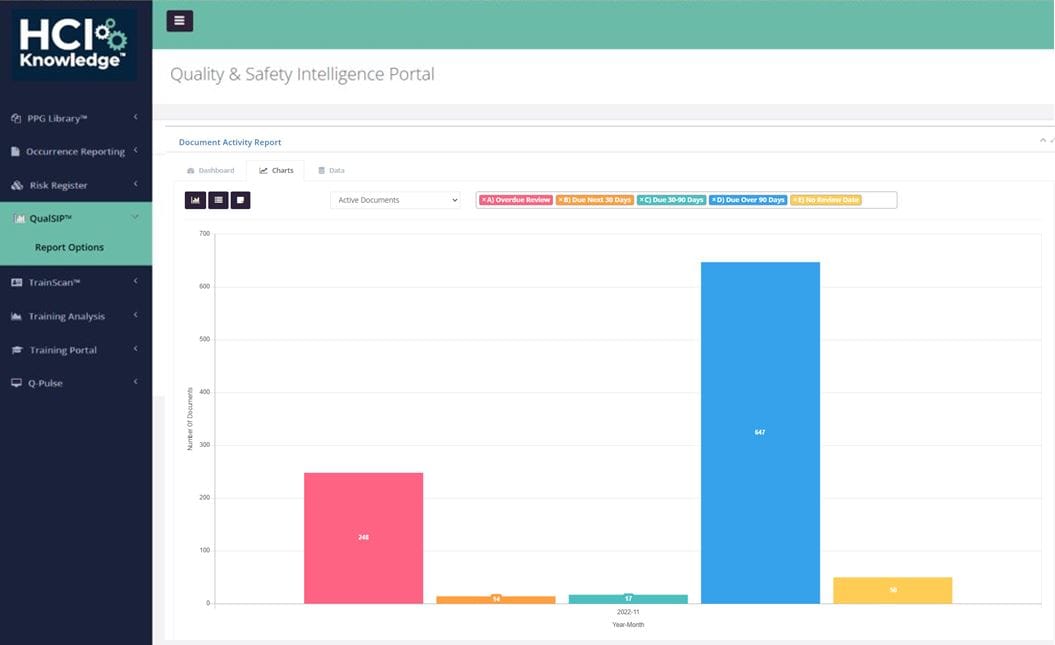Expand the Occurrence Reporting menu
This screenshot has width=1055, height=645.
coord(75,152)
